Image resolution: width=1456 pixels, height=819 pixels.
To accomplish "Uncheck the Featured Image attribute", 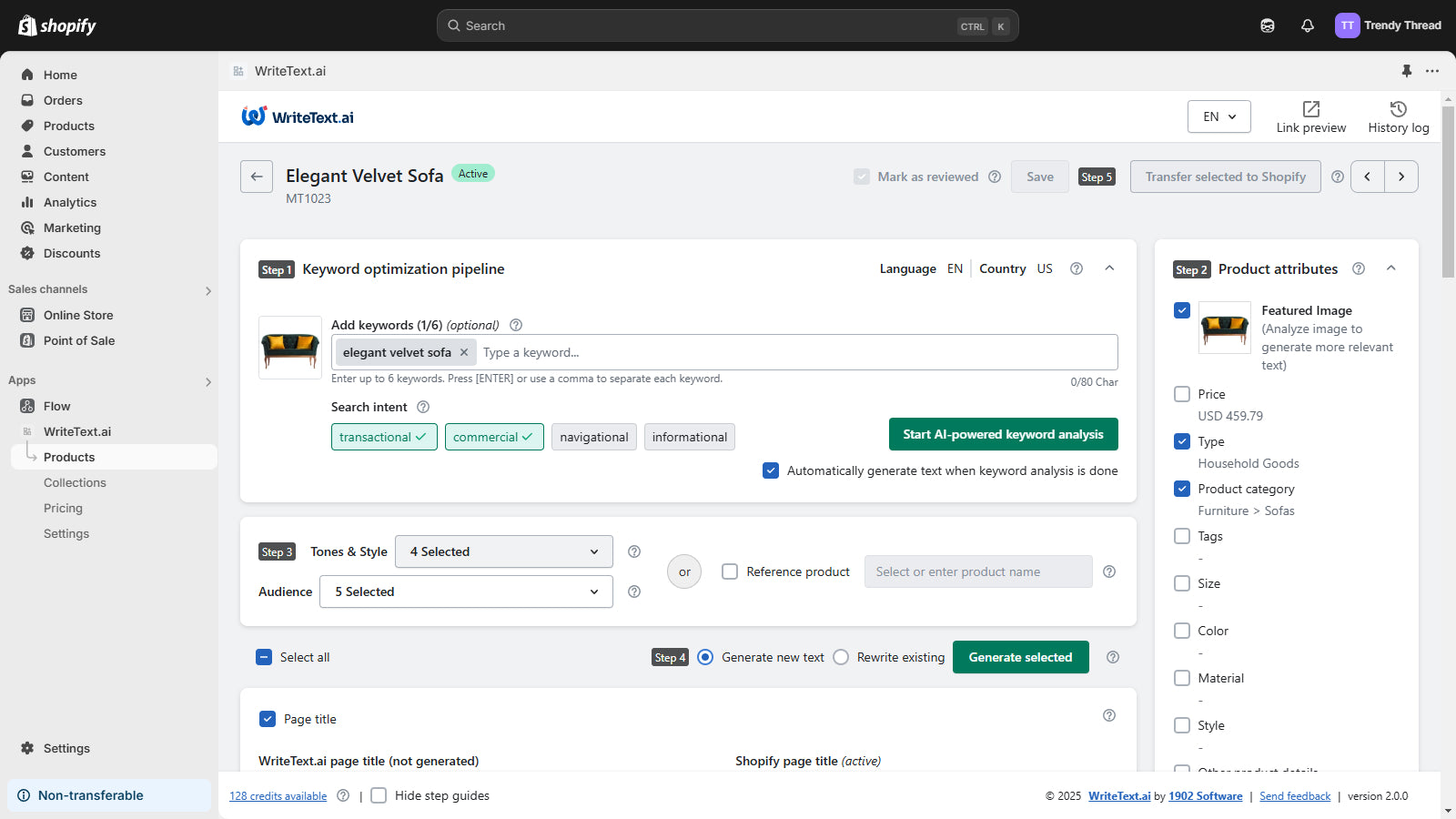I will 1181,310.
